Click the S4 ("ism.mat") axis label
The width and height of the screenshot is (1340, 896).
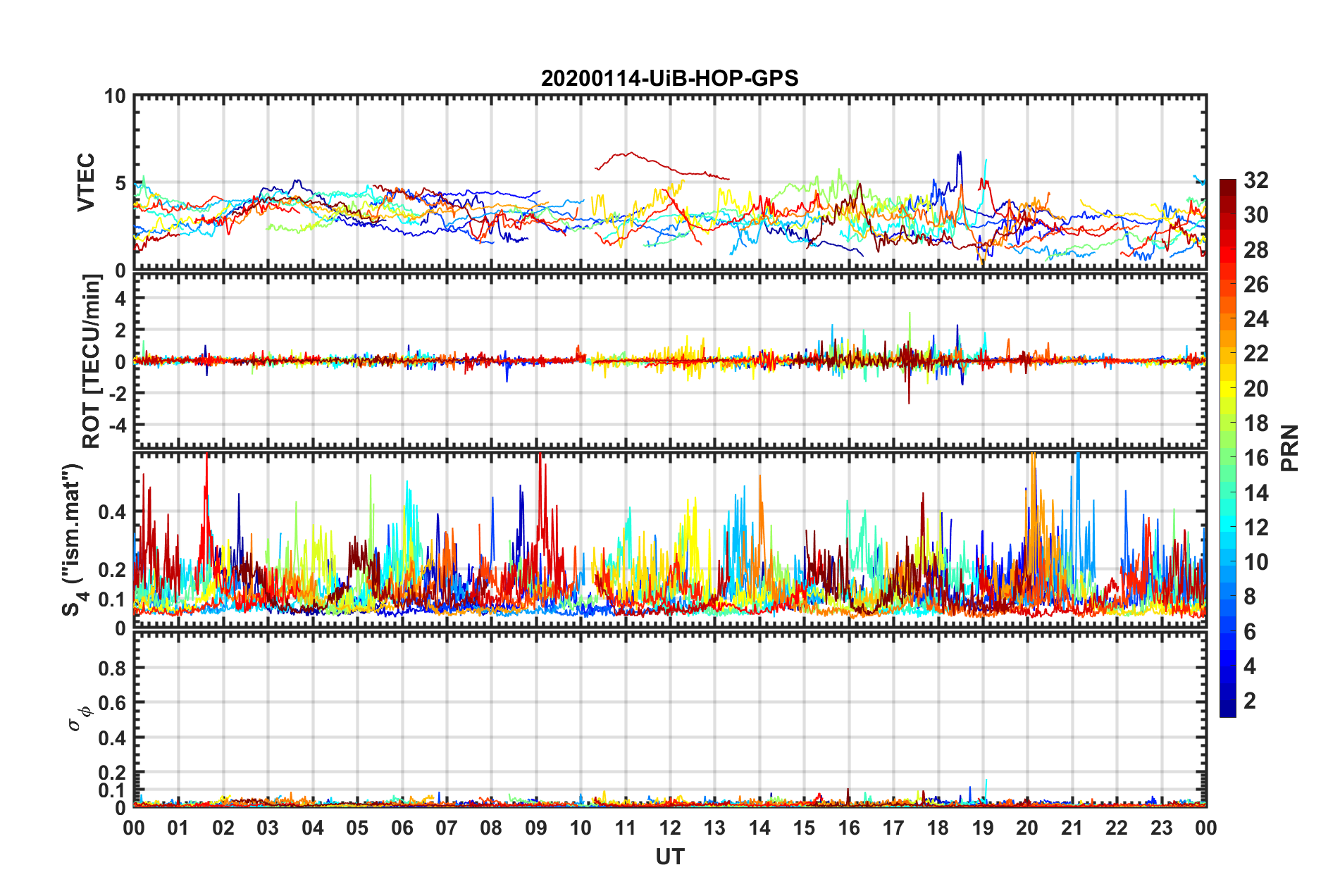tap(73, 540)
